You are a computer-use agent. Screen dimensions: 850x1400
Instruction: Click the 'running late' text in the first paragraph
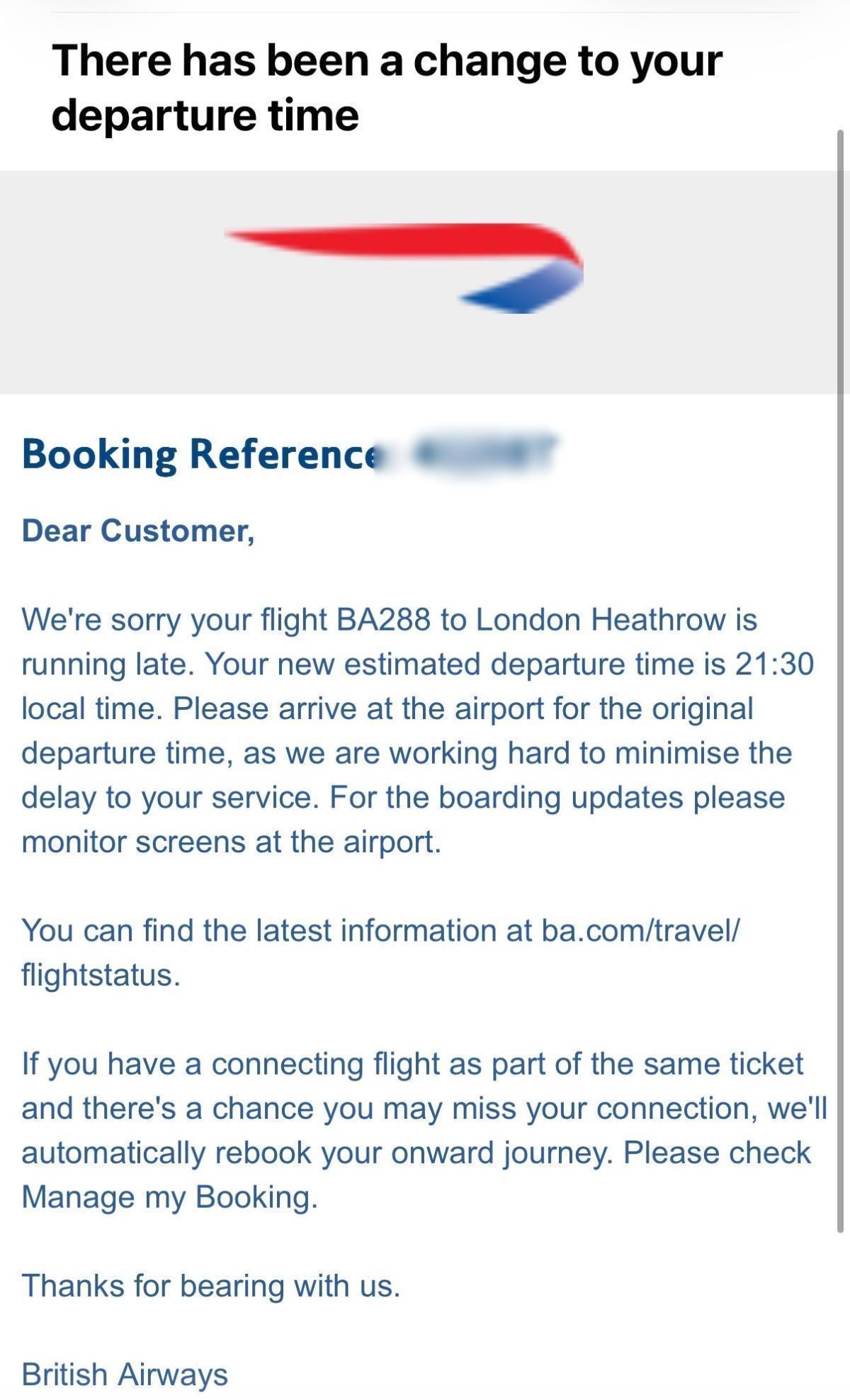pyautogui.click(x=106, y=665)
